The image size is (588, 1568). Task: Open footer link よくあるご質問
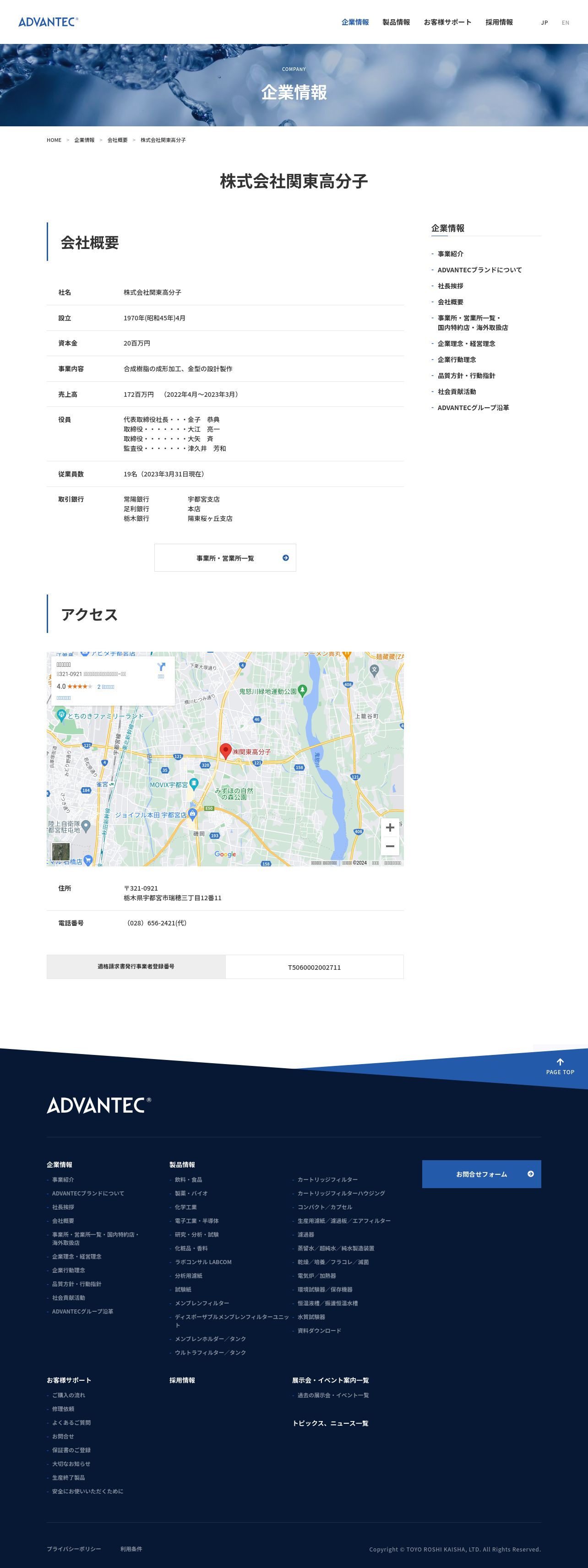(71, 1422)
